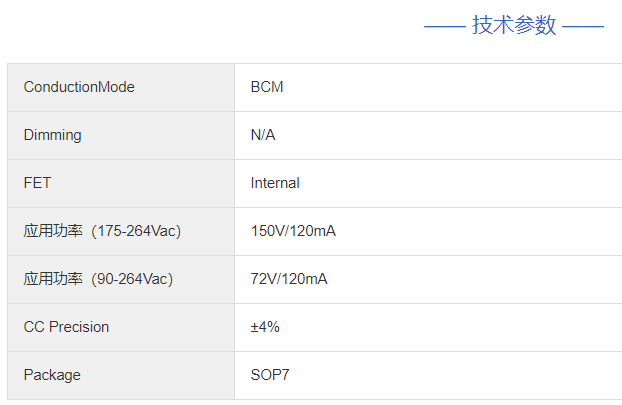The image size is (622, 405).
Task: Click the N/A dimming value
Action: click(263, 135)
